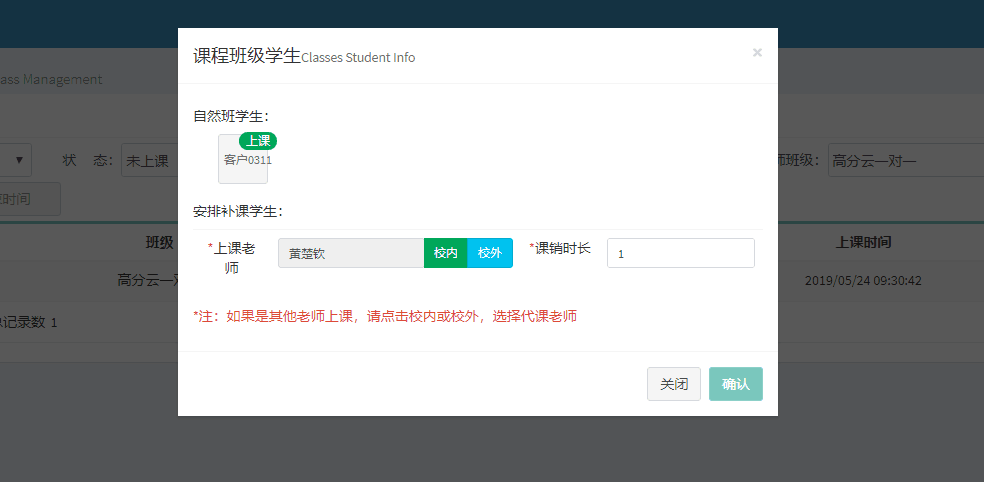Open the 状态 dropdown showing 未上课
The image size is (984, 482).
[148, 160]
